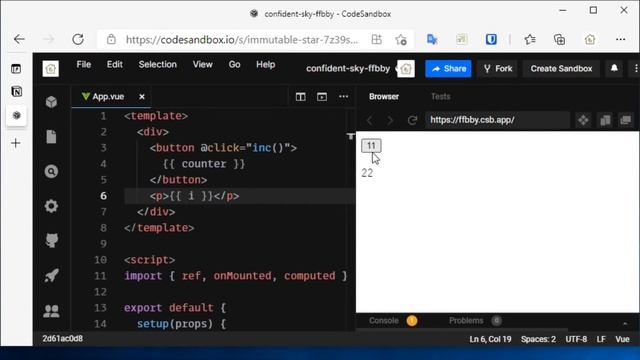Screen dimensions: 640x360
Task: Open the app-available icon in the address bar
Action: coord(376,40)
